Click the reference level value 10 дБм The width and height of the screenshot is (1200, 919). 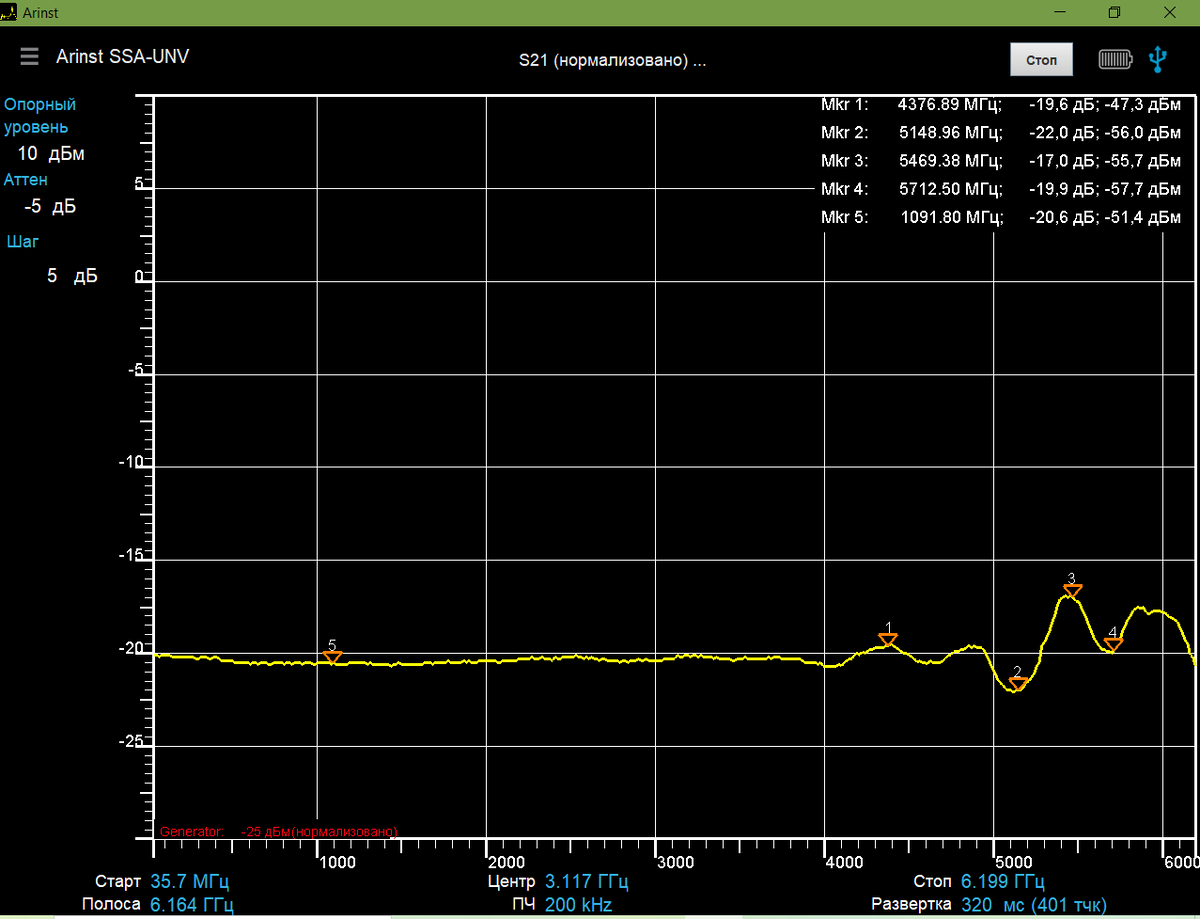click(51, 154)
